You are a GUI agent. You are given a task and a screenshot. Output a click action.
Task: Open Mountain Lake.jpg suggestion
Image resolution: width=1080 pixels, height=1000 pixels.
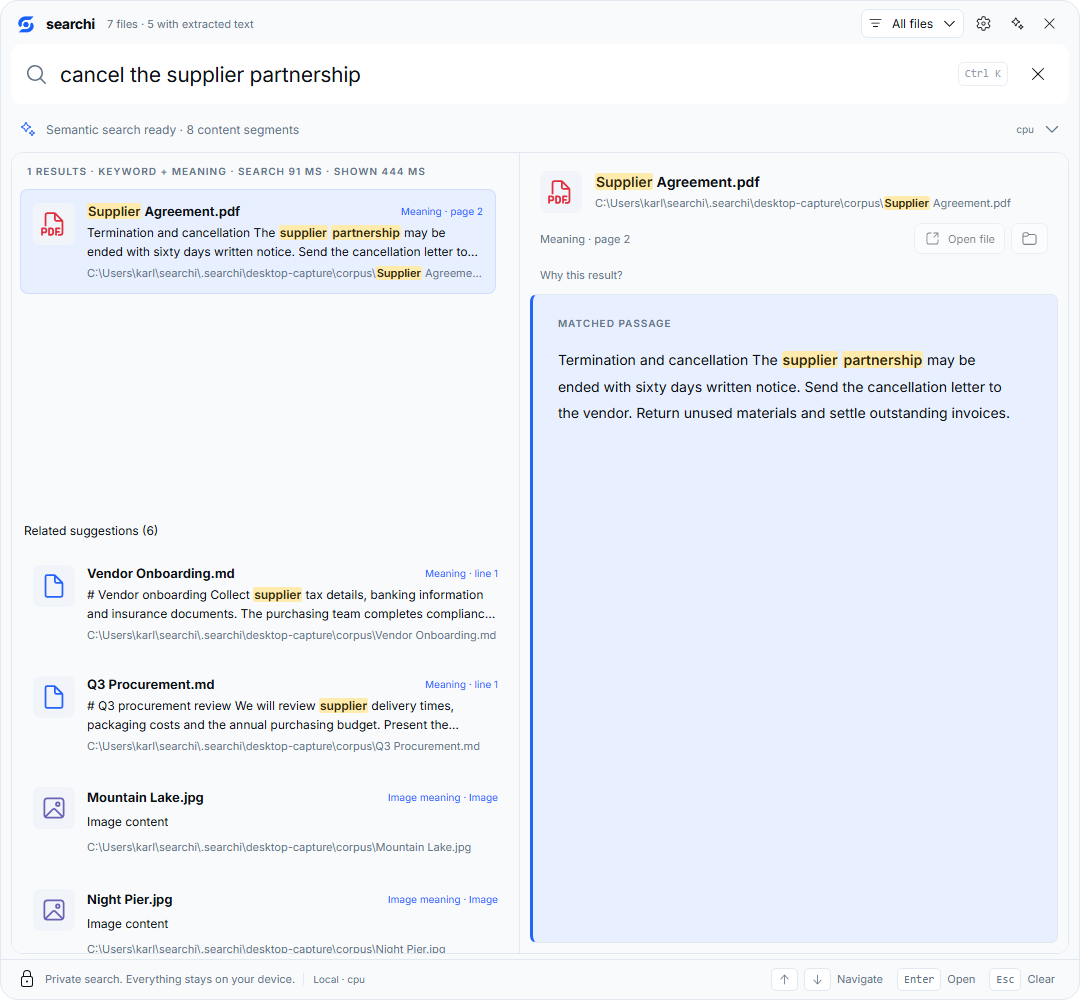265,822
